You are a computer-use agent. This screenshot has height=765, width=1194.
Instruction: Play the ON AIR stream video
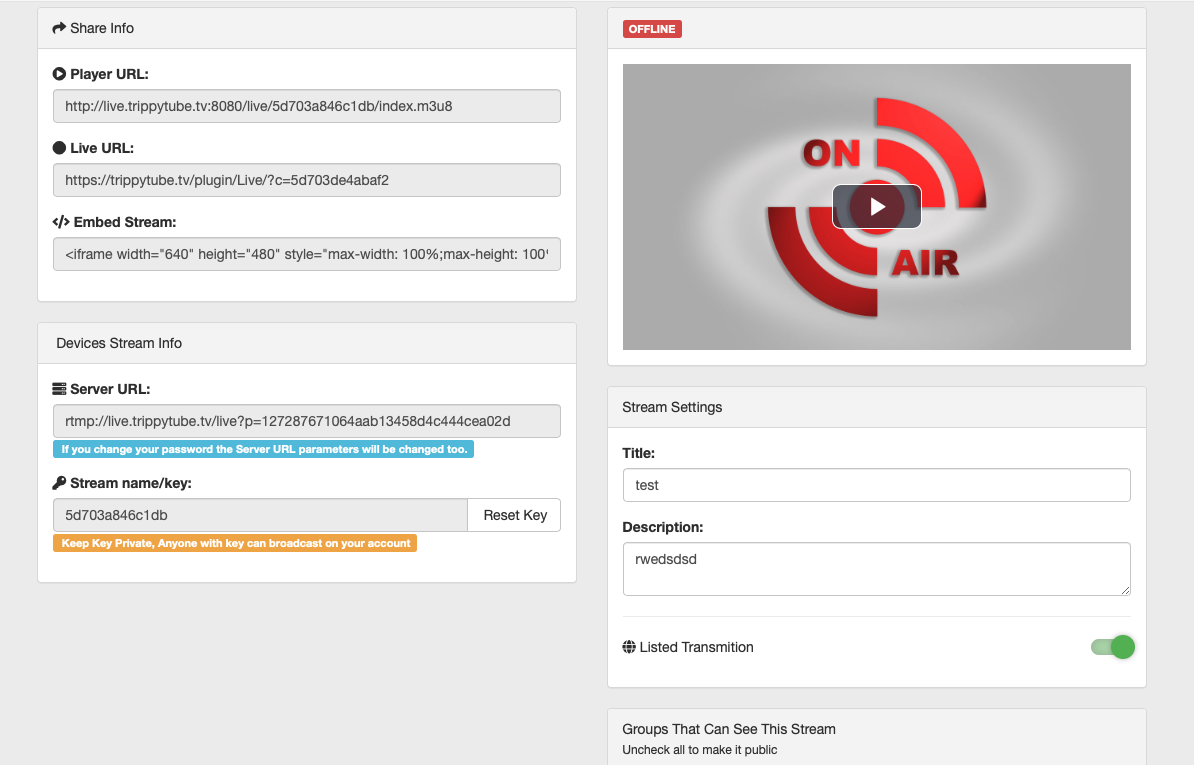point(876,206)
